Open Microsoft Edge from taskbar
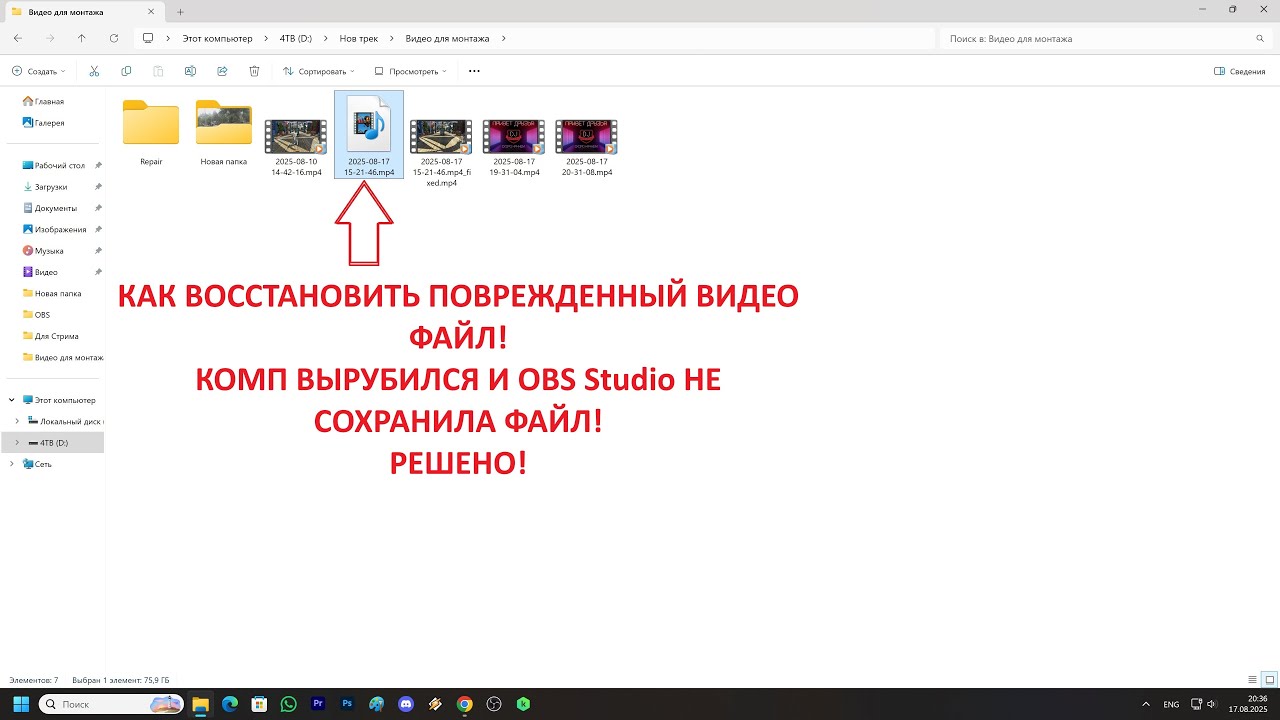1280x720 pixels. [x=229, y=704]
